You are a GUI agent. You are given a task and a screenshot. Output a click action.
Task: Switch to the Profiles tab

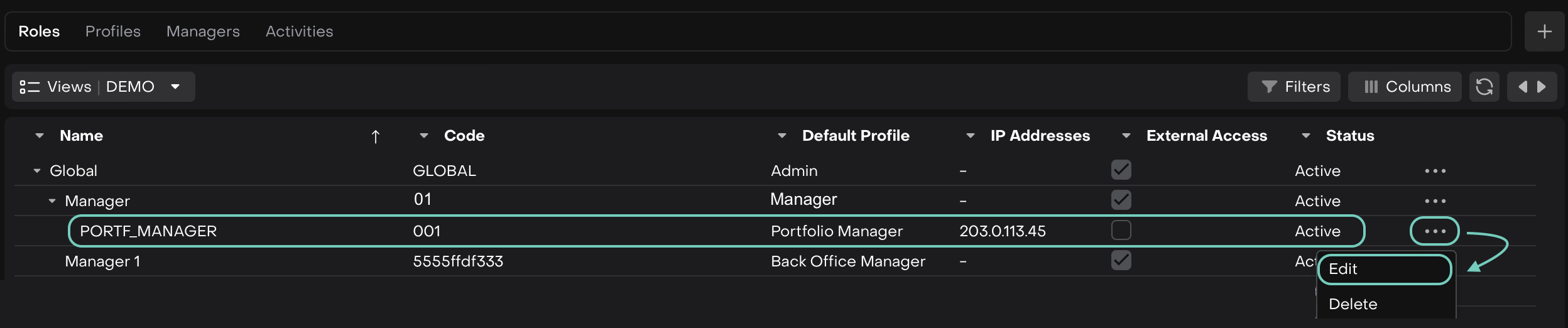pyautogui.click(x=113, y=31)
